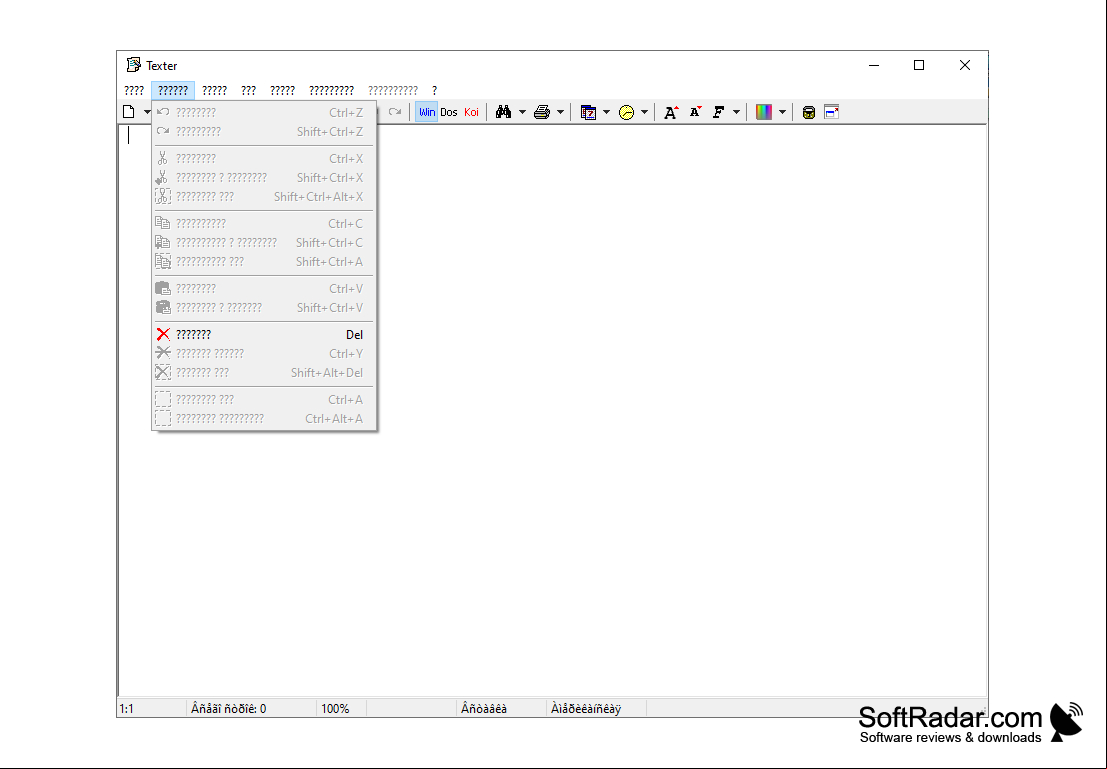Choose the enabled Del menu entry

(264, 334)
